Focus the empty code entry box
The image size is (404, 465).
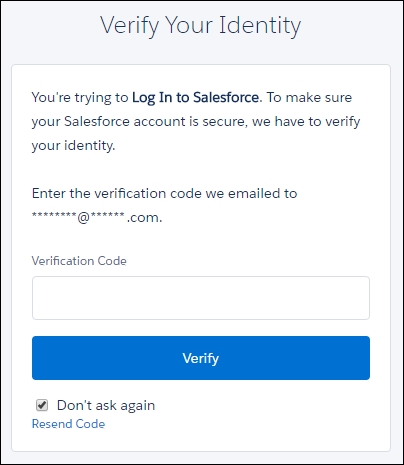201,298
